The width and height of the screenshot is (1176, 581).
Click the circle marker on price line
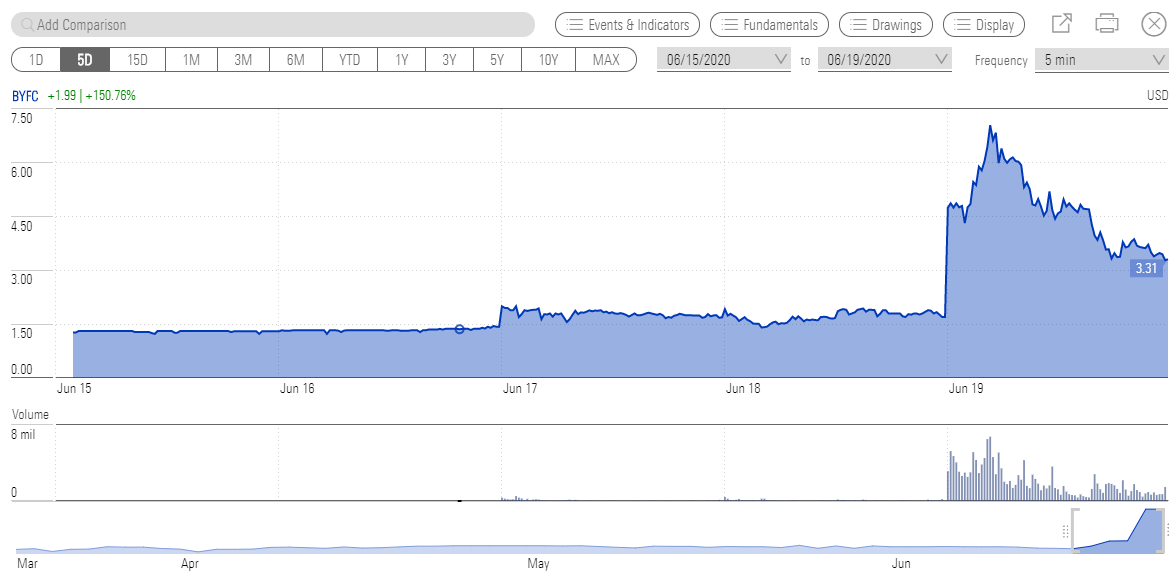(x=460, y=329)
